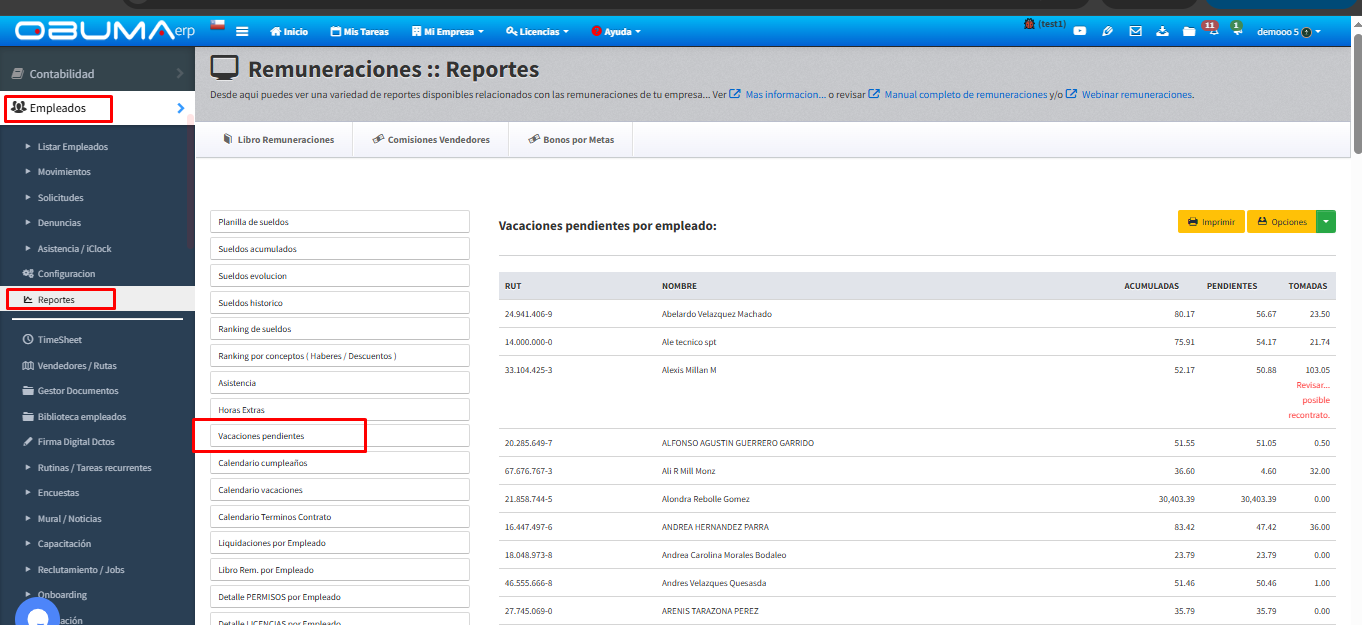Open the envelope mail icon
1362x625 pixels.
click(x=1135, y=31)
